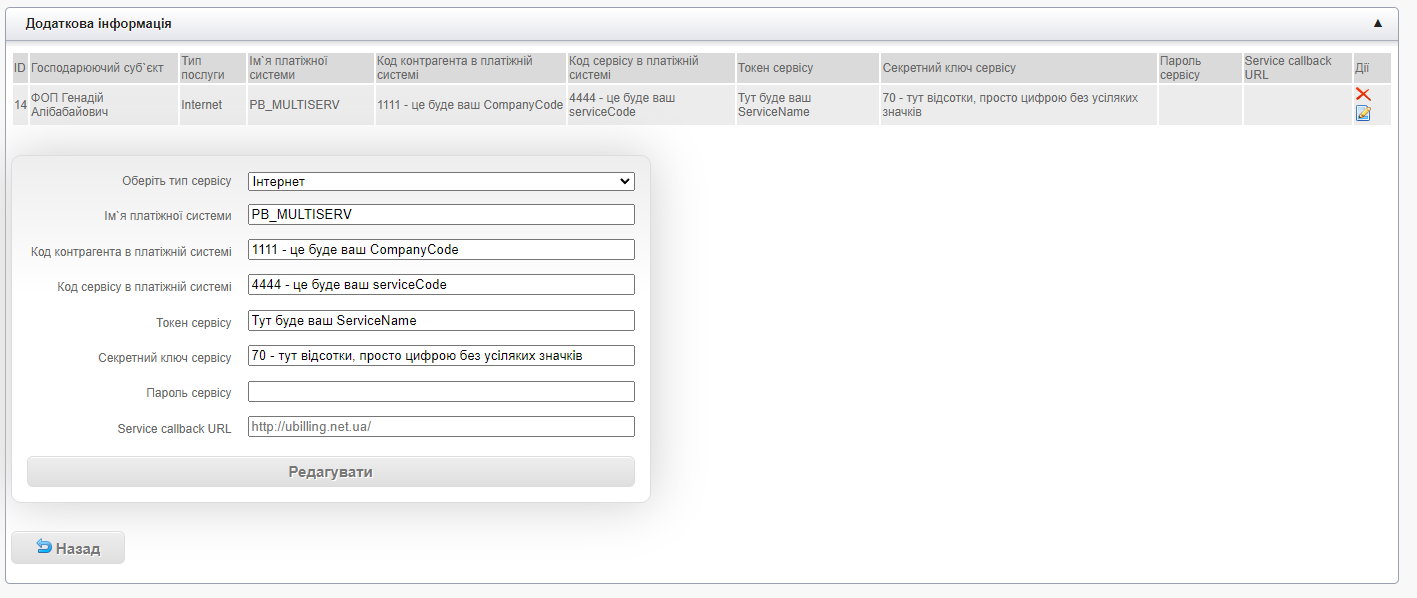Click the Додаткова інформація panel title
Viewport: 1417px width, 598px height.
98,23
